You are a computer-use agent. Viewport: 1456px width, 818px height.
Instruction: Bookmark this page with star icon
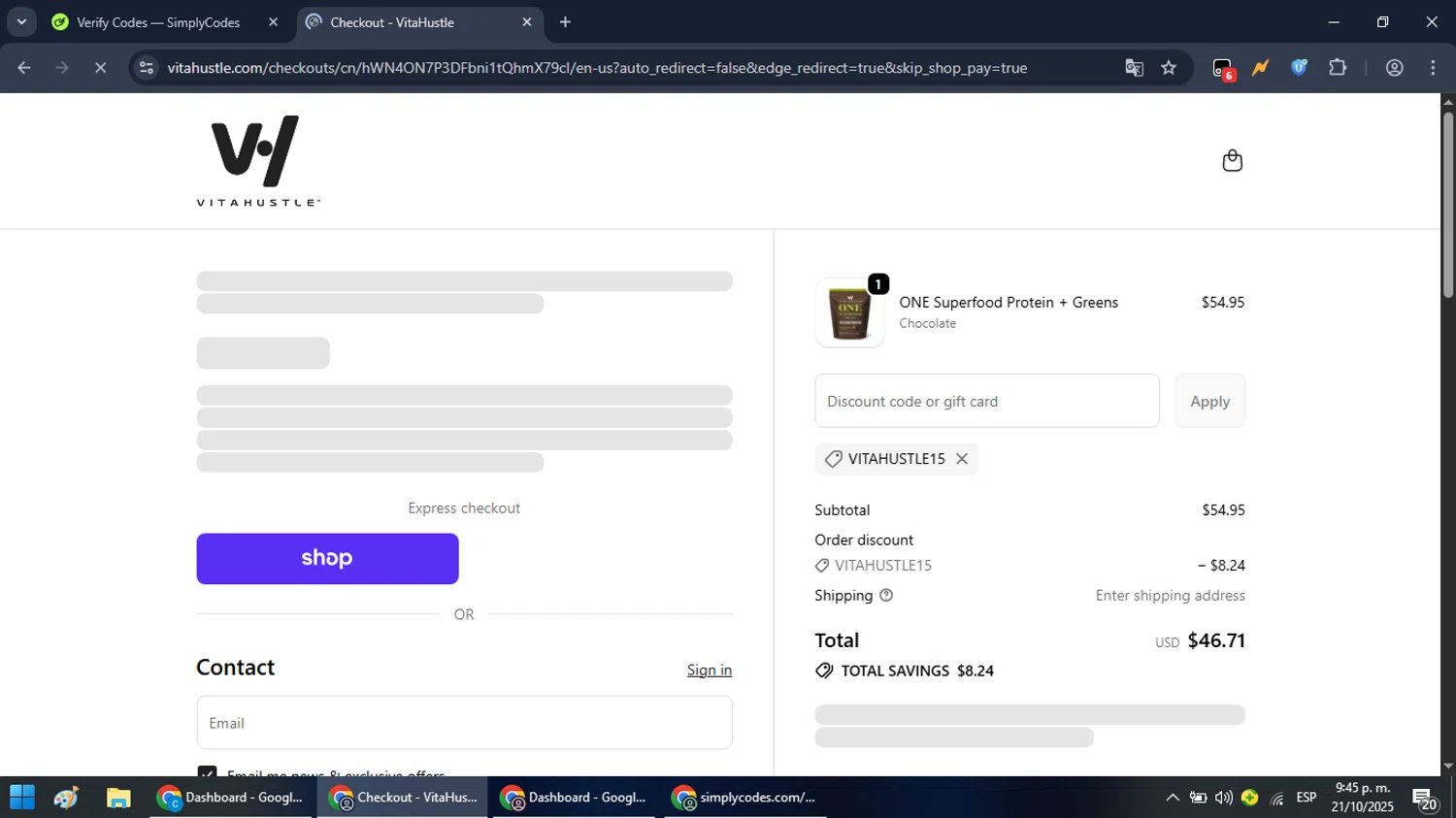pos(1169,68)
